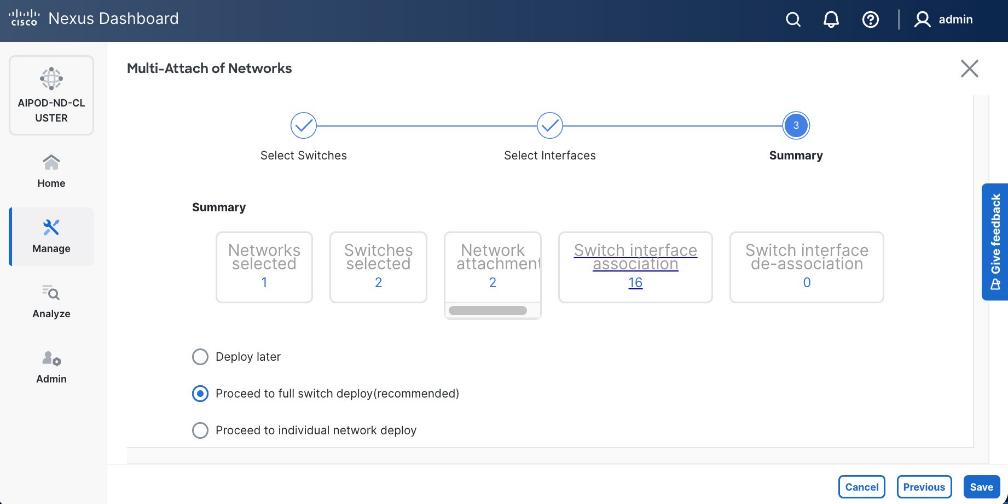The height and width of the screenshot is (504, 1008).
Task: Click the Networks selected card
Action: pyautogui.click(x=264, y=267)
